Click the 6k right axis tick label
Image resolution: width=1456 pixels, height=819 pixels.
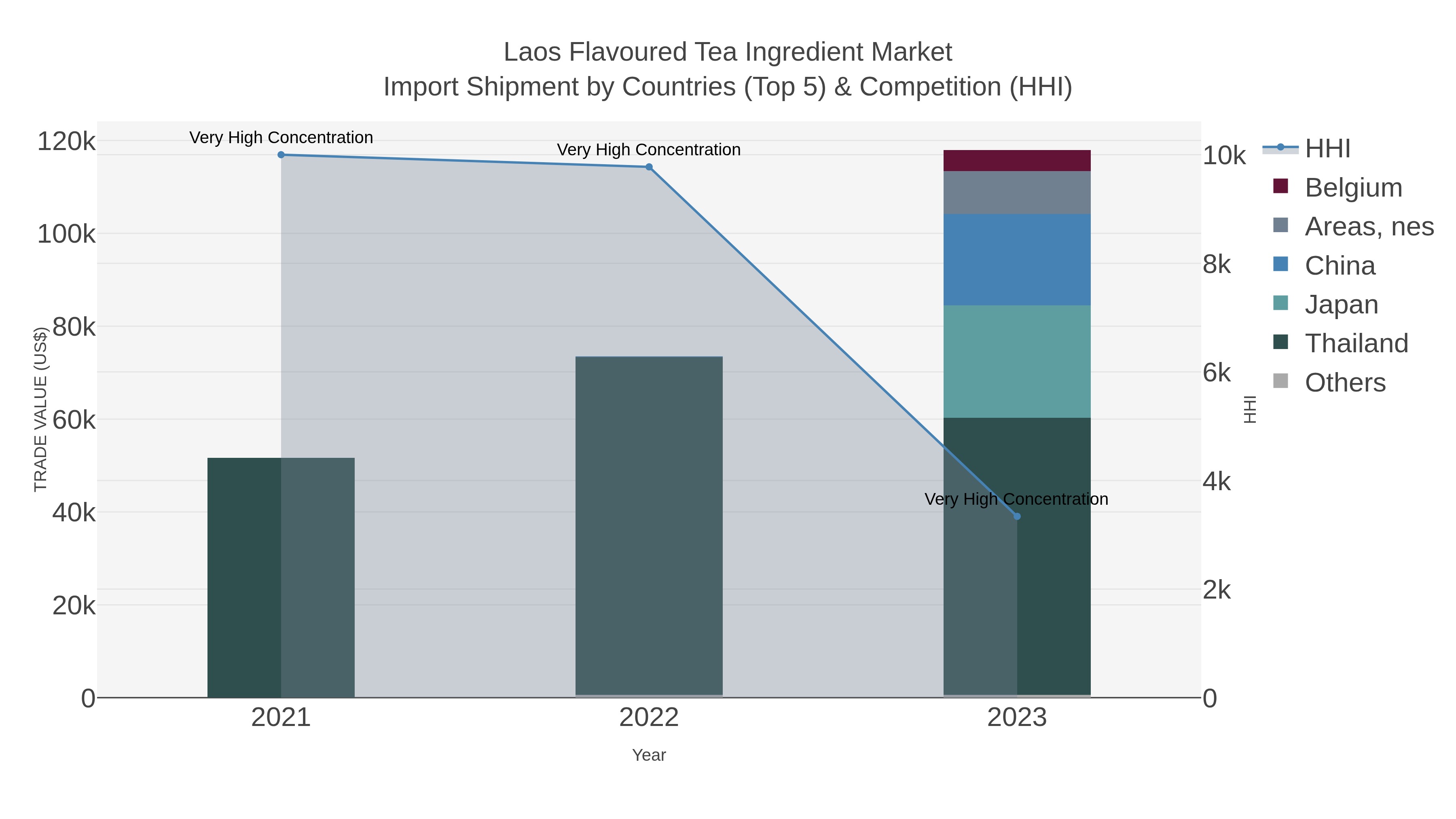pos(1217,373)
